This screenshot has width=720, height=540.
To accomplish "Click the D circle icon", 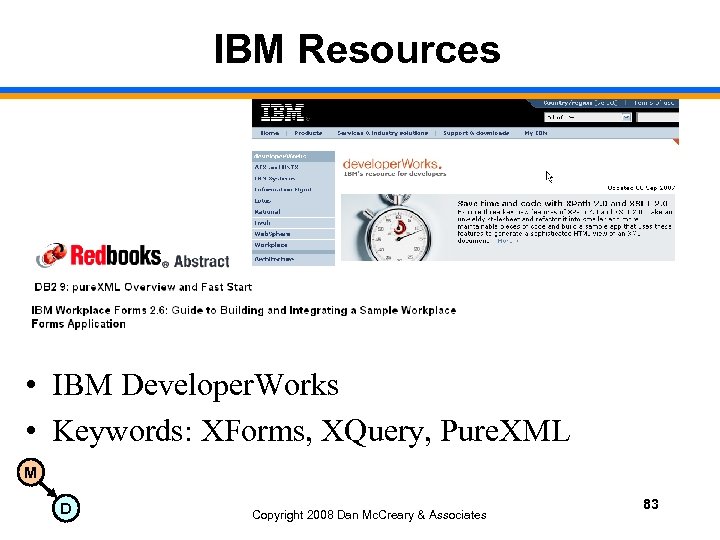I will (x=66, y=508).
